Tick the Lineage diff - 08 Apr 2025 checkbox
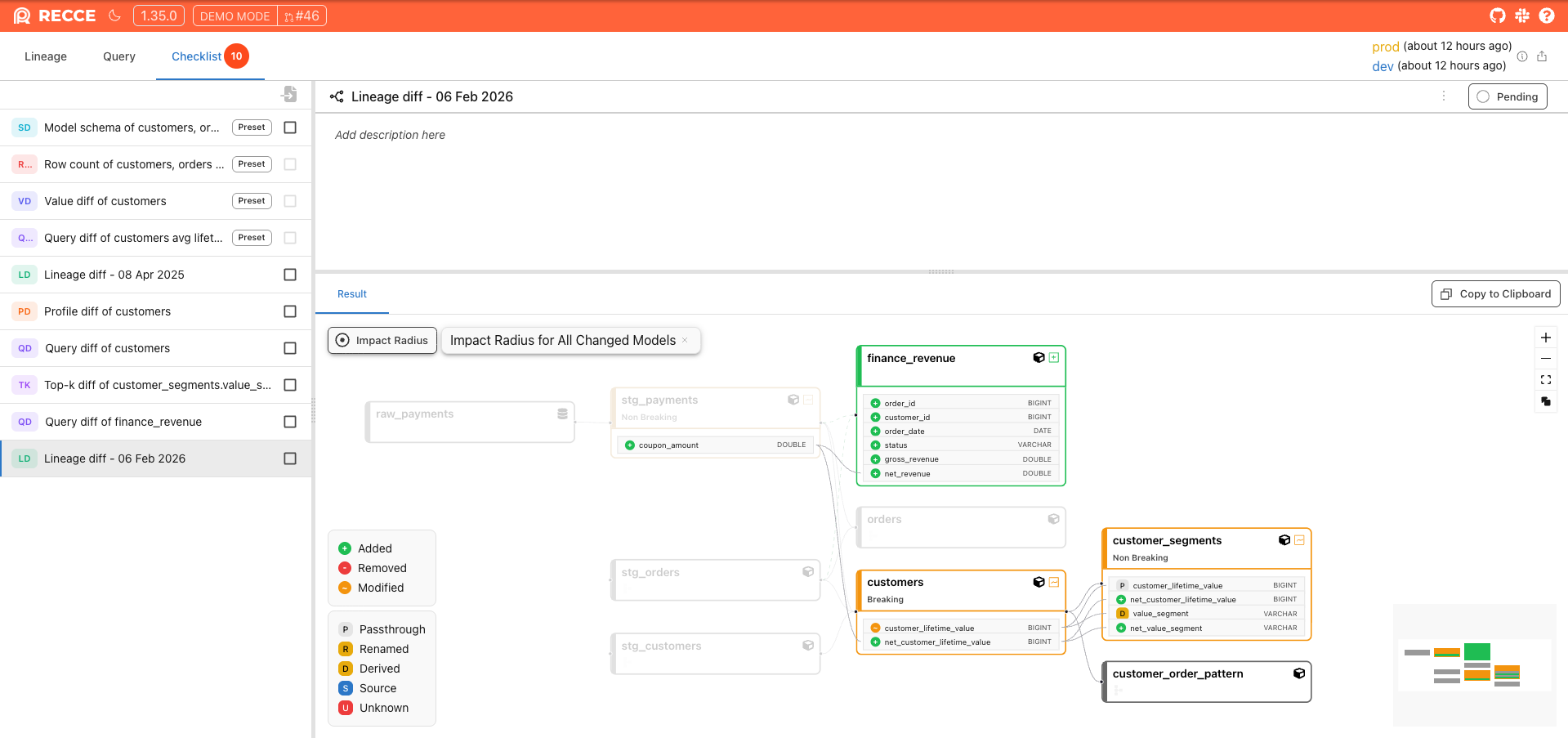The image size is (1568, 738). pos(290,275)
